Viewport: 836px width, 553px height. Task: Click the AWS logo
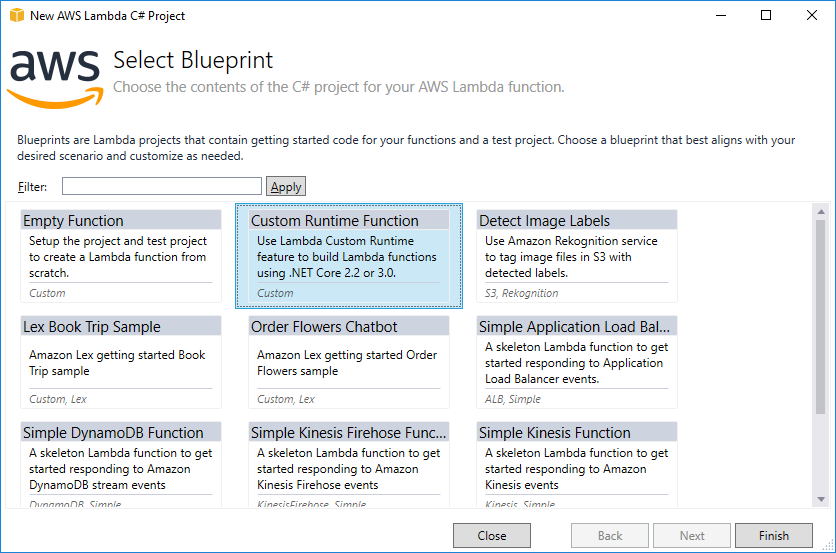click(55, 79)
